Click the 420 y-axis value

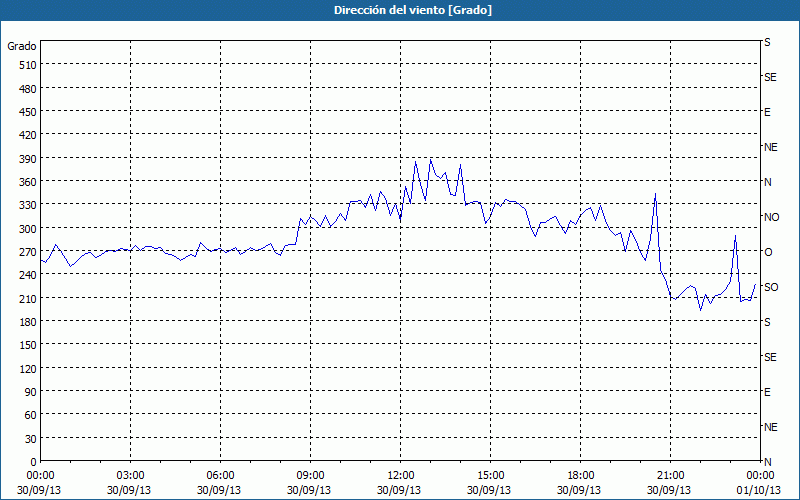(28, 135)
